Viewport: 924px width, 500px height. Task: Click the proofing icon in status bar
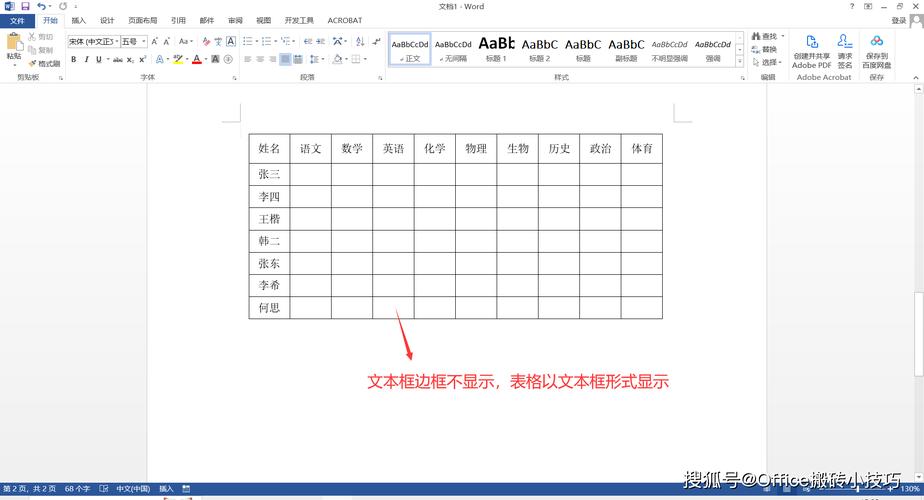pos(104,489)
